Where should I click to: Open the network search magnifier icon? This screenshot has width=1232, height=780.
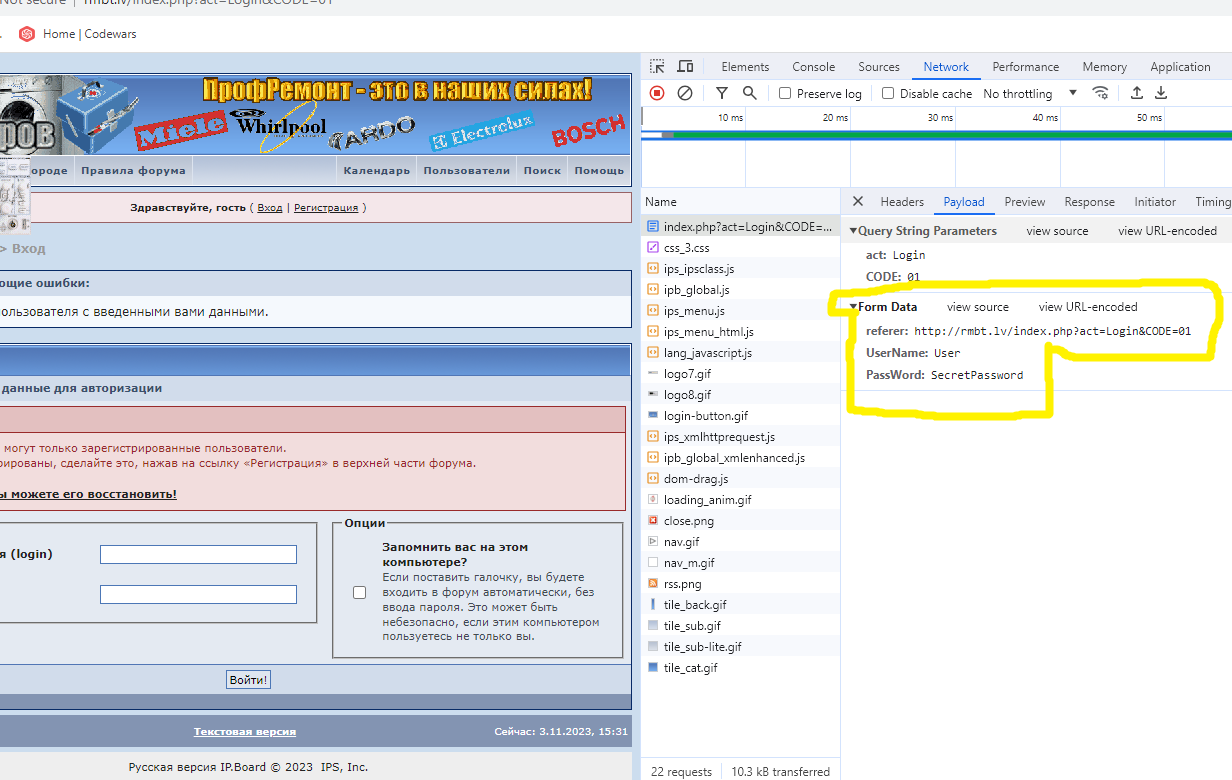point(750,93)
